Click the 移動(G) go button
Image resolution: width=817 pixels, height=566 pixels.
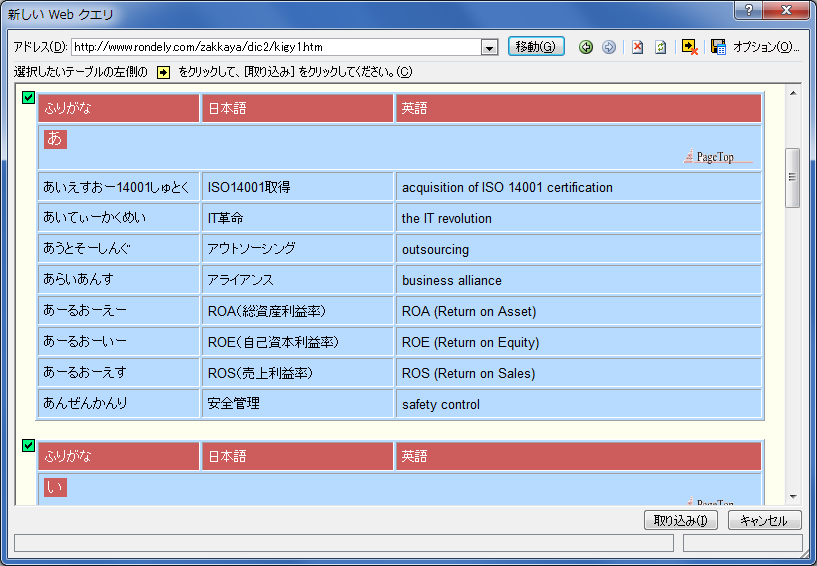(536, 47)
